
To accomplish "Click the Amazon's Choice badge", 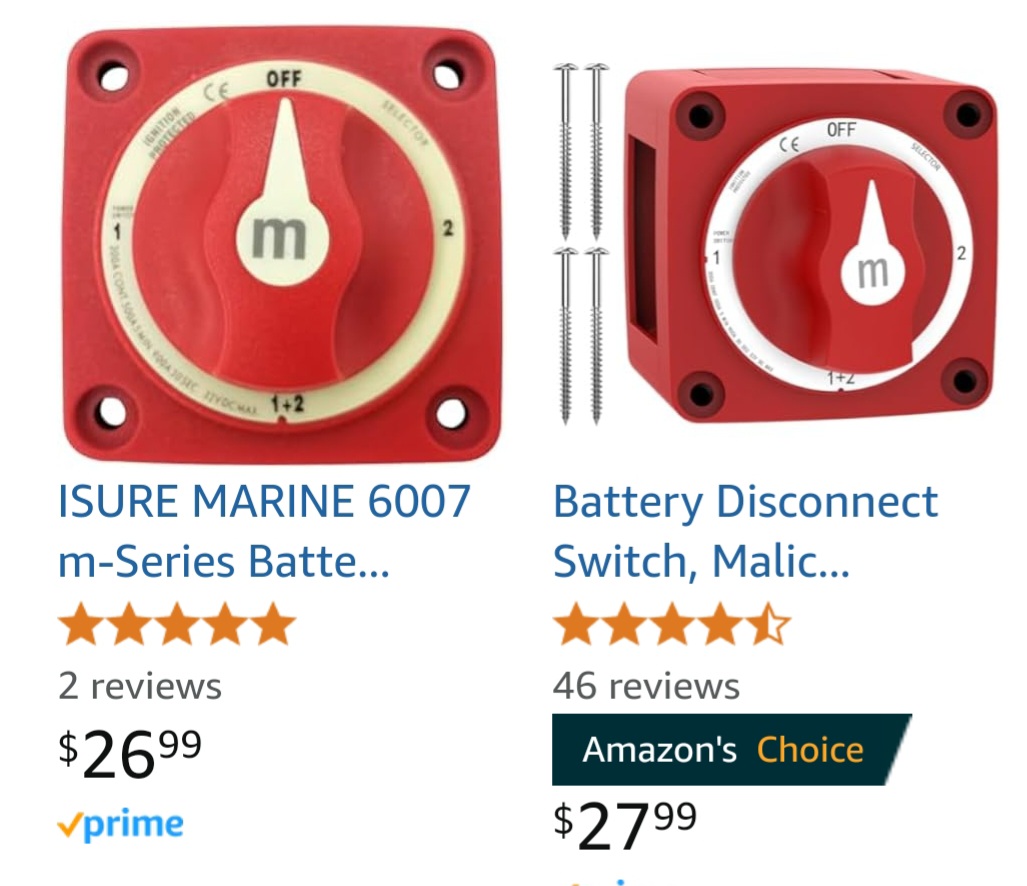I will 730,750.
